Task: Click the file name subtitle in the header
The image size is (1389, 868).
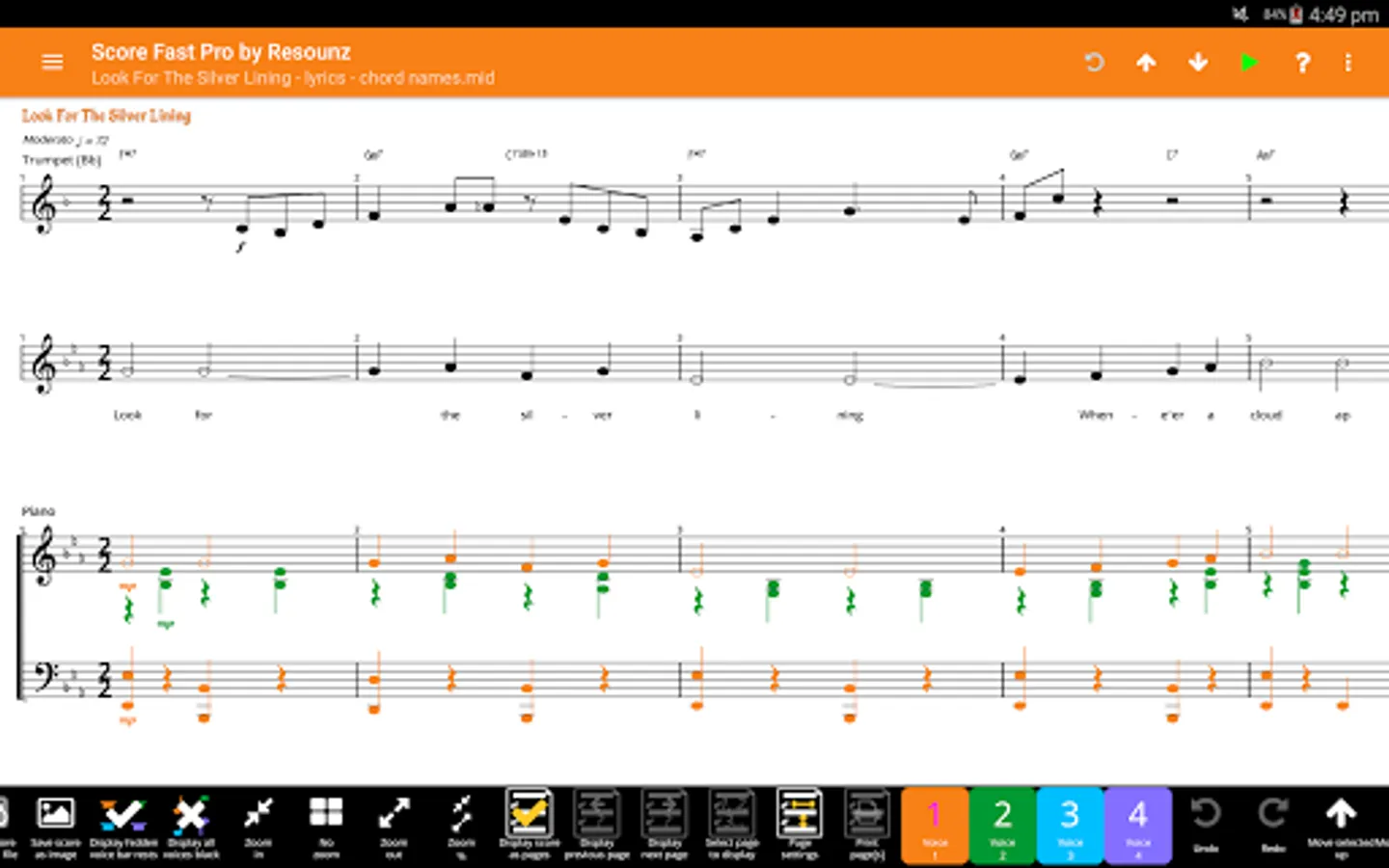Action: pyautogui.click(x=293, y=78)
